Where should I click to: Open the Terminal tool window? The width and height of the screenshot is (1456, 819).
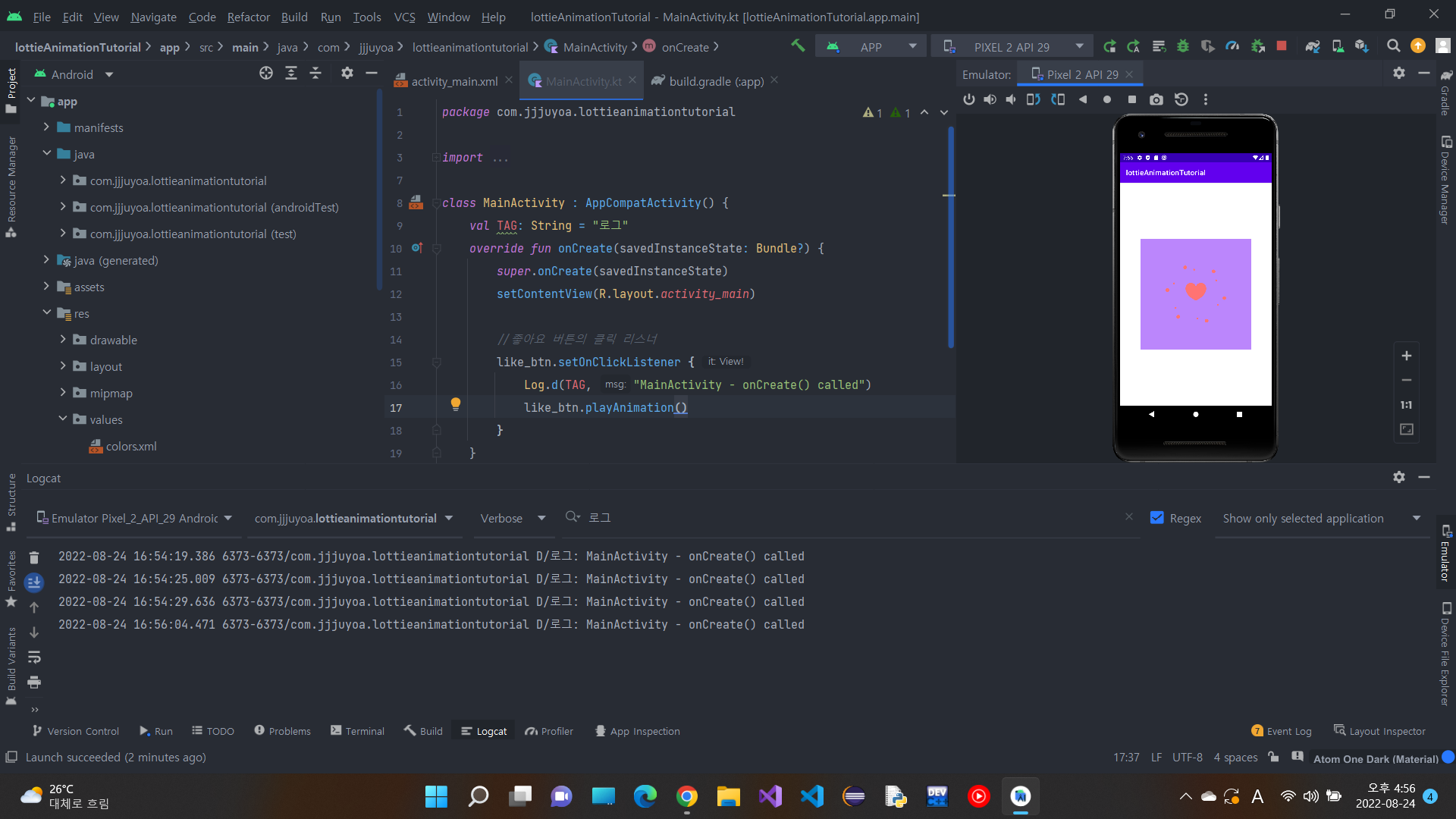pos(357,731)
